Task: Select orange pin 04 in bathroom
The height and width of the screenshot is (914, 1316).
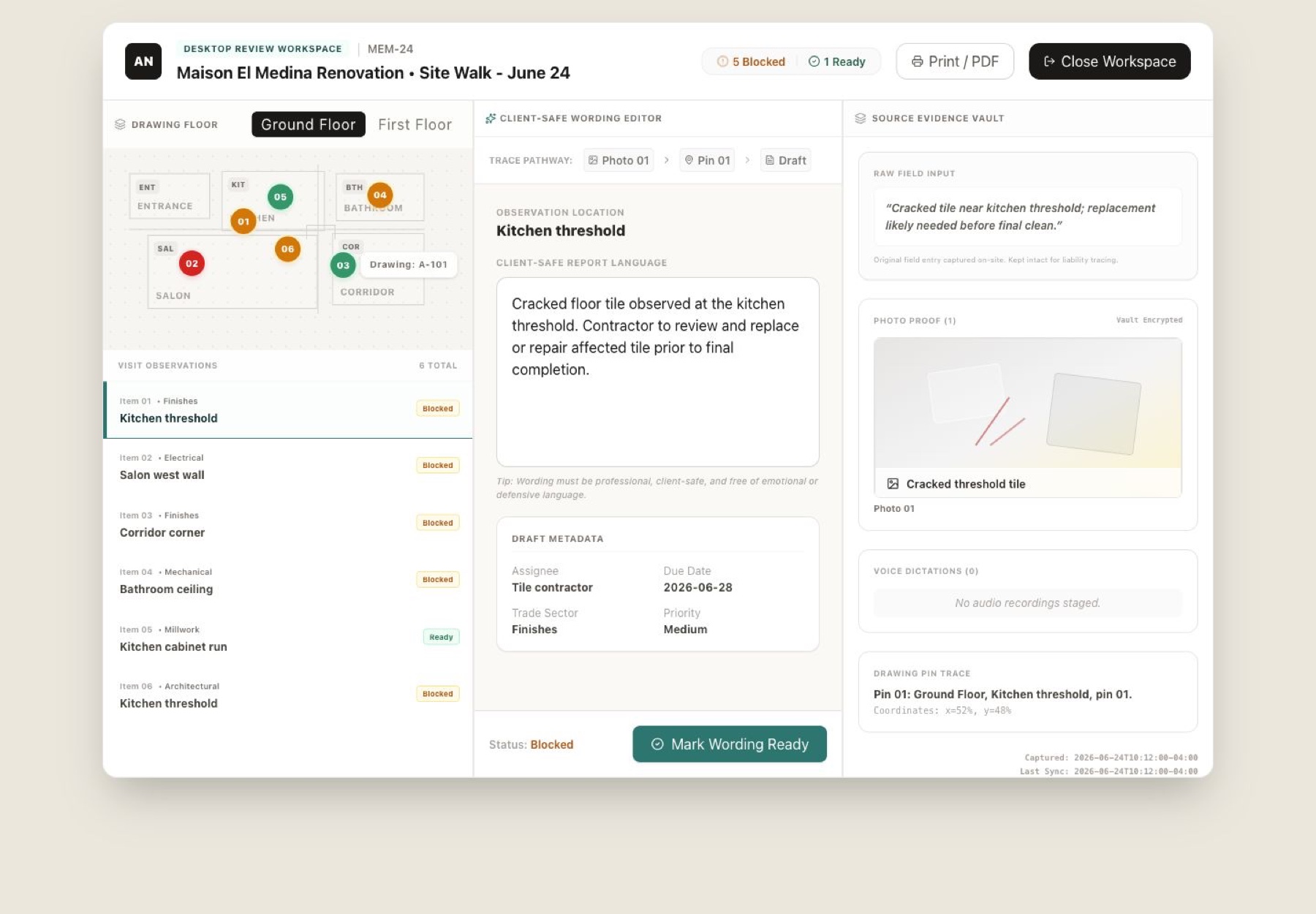Action: 380,195
